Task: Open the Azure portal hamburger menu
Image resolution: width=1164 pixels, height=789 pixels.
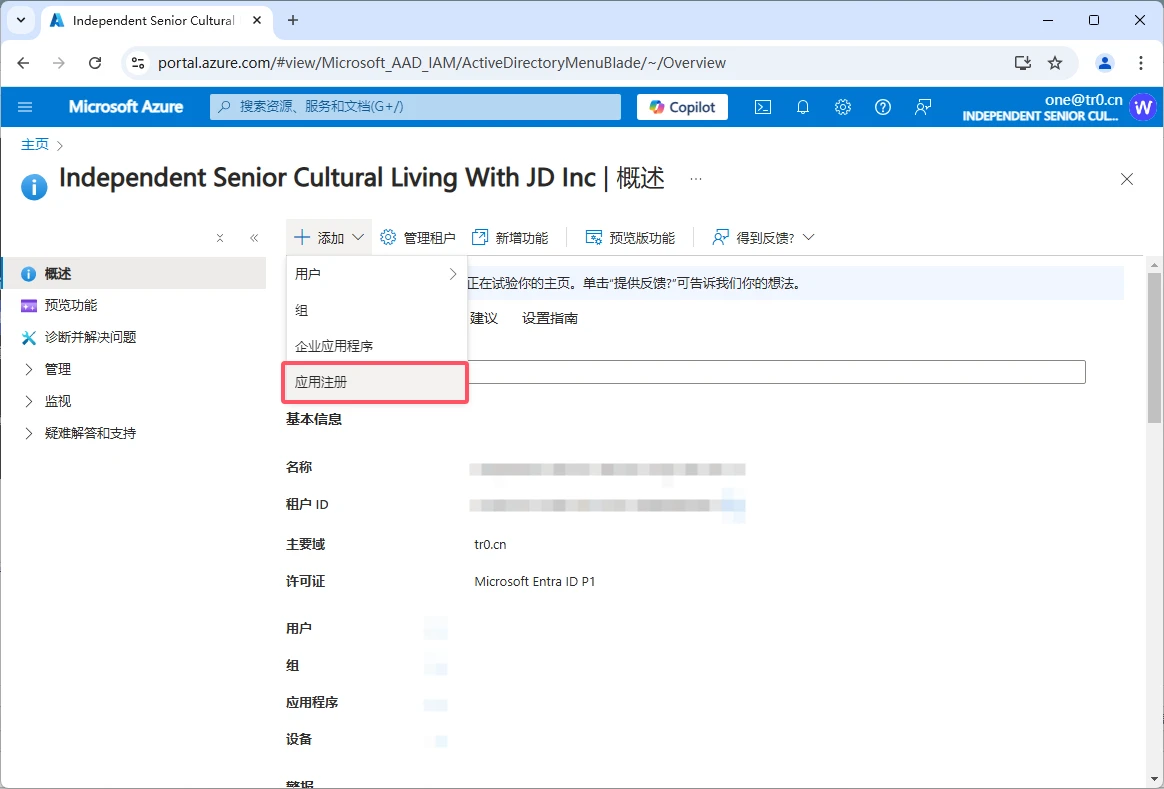Action: 24,107
